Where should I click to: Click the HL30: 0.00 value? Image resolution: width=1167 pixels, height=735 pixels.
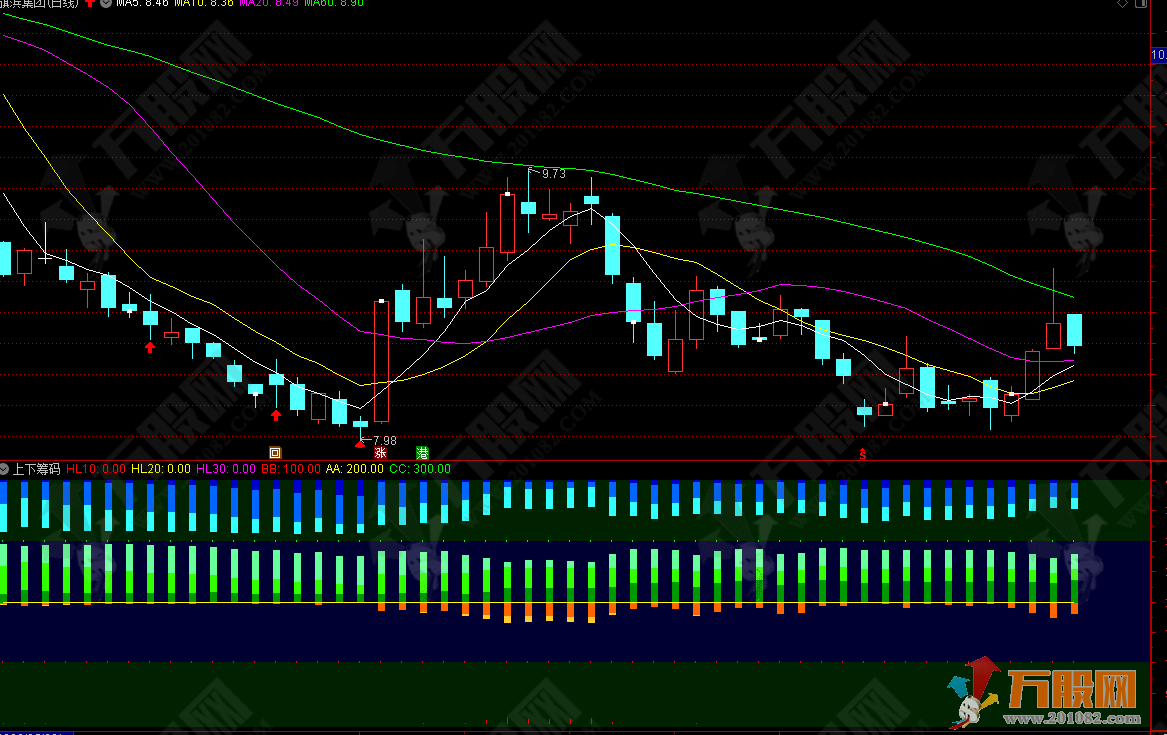point(226,469)
